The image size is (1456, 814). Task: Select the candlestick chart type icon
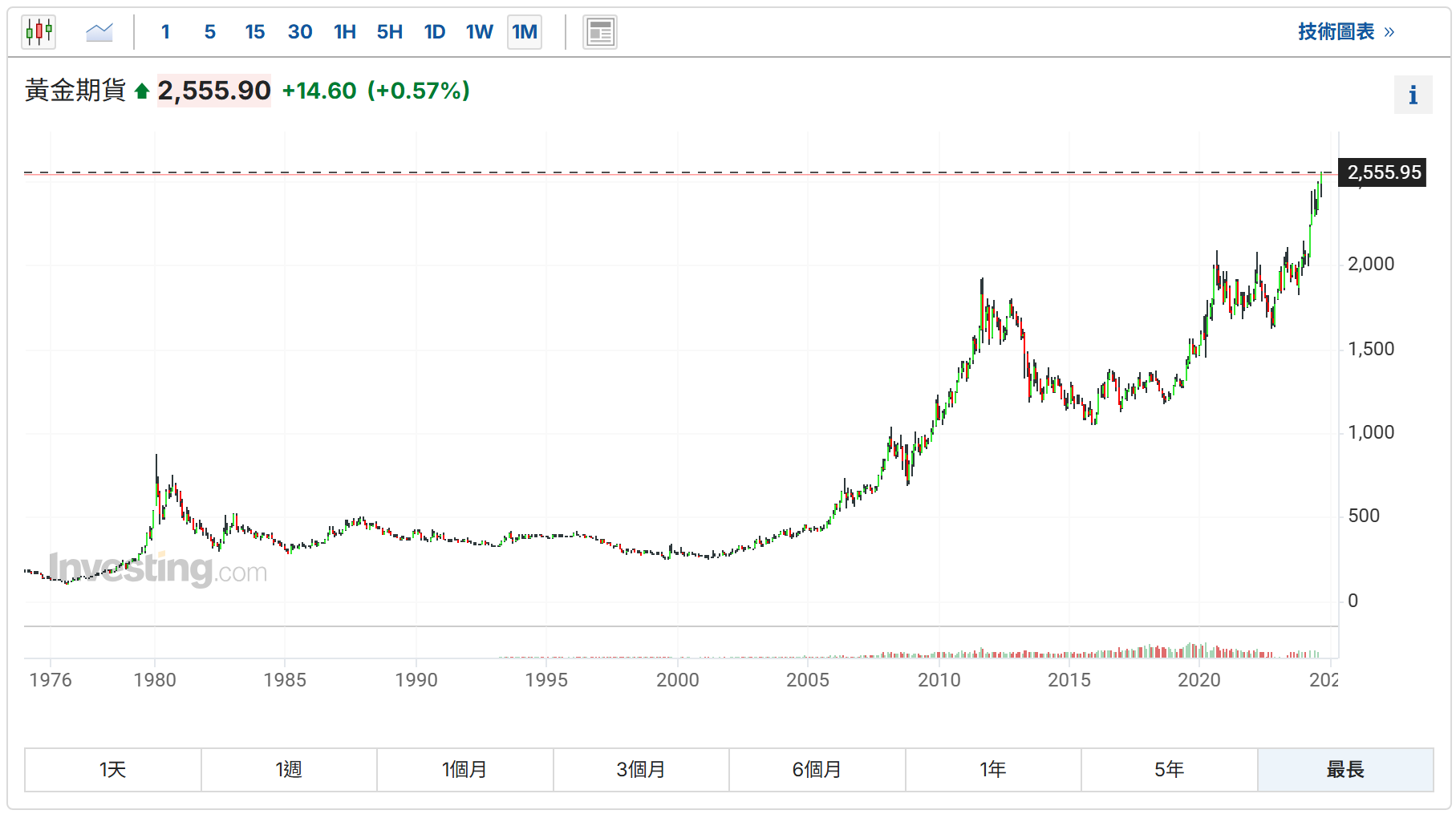[39, 32]
